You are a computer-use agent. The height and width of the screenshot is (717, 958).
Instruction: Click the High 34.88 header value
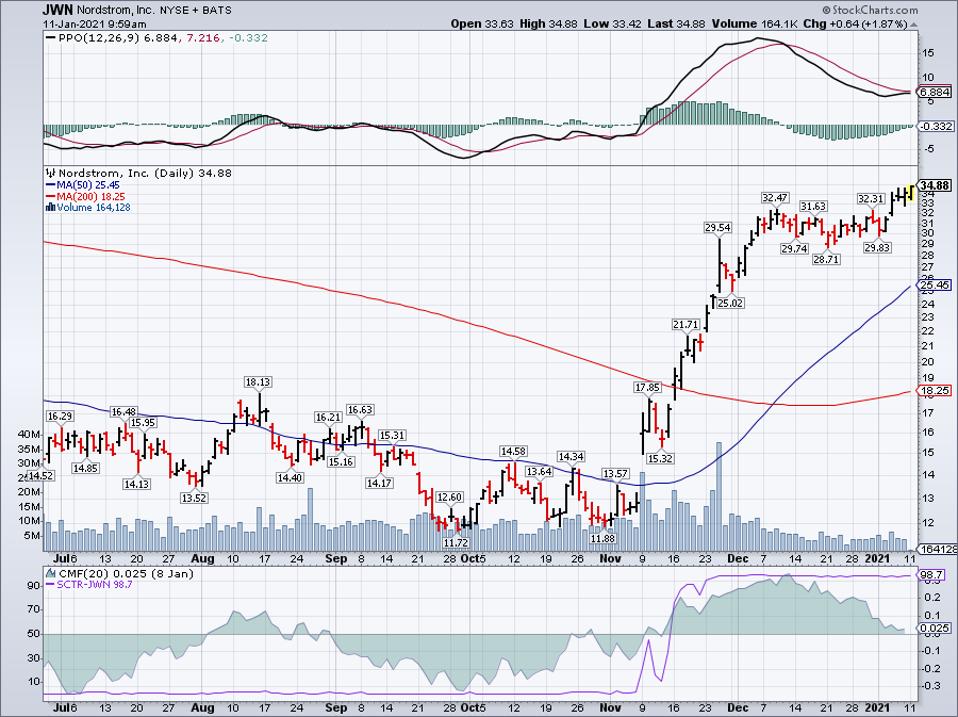tap(548, 24)
